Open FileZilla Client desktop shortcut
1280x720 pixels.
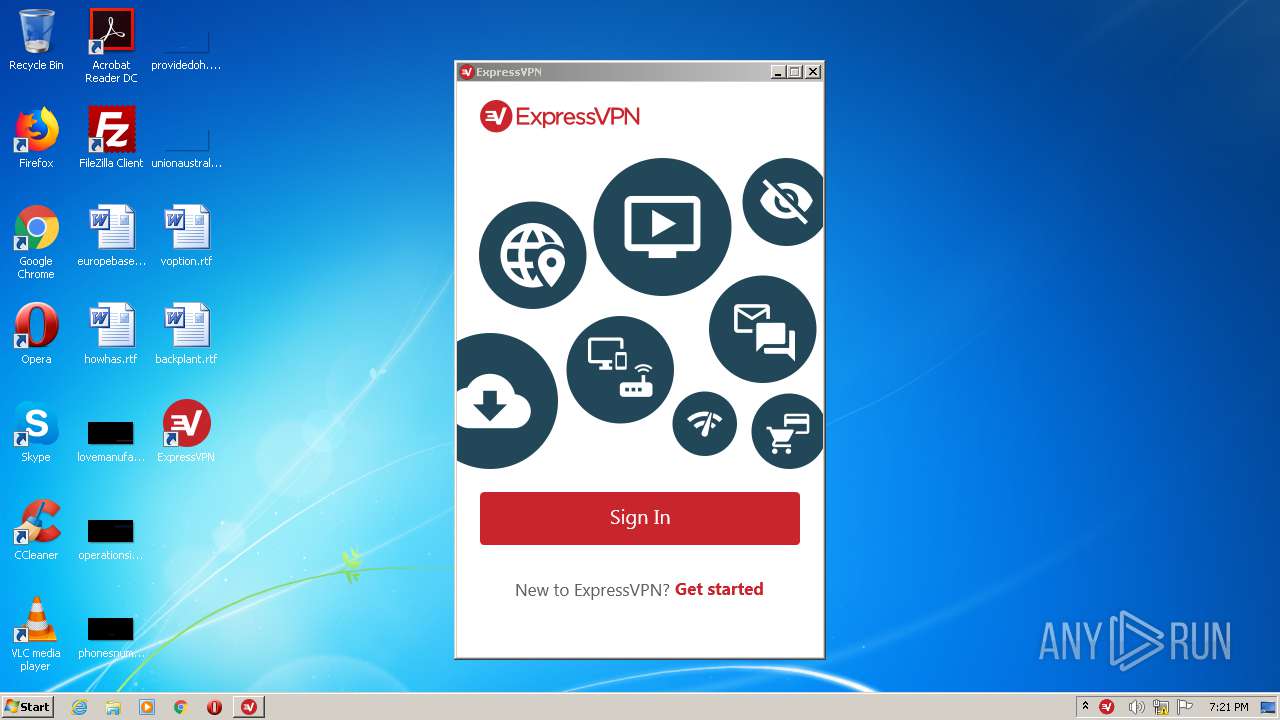(x=111, y=138)
